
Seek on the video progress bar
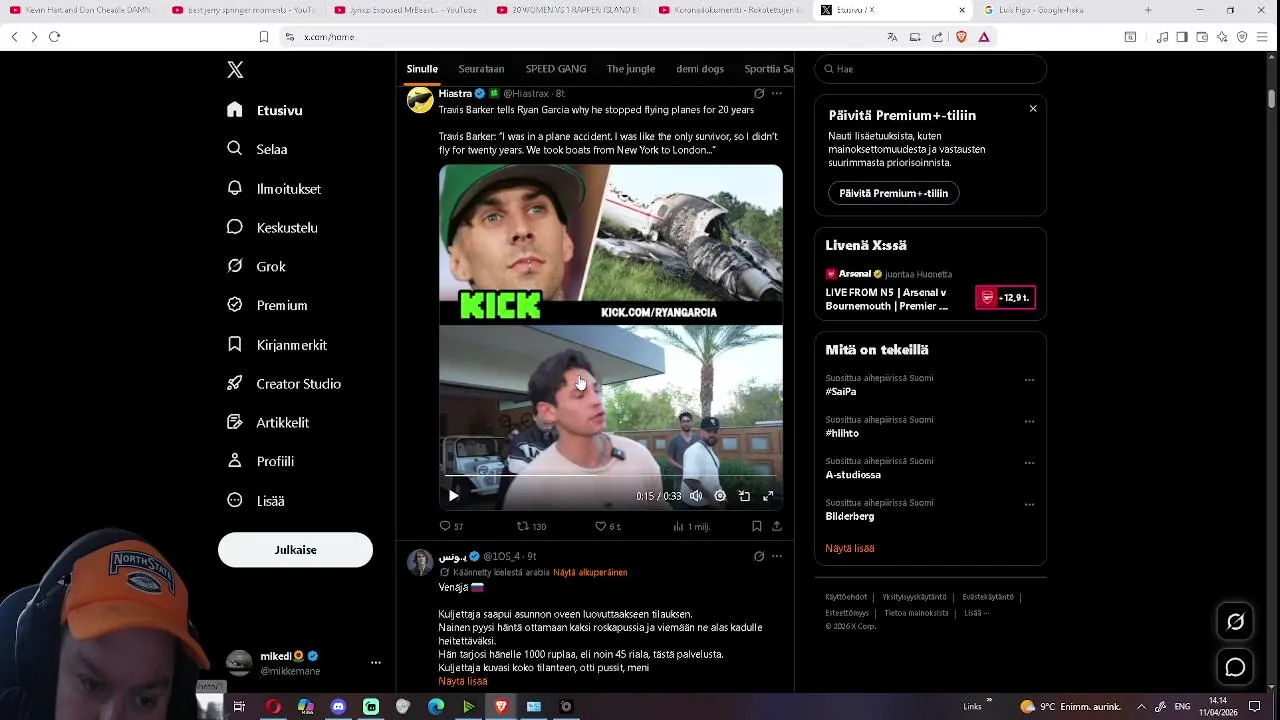click(x=610, y=476)
